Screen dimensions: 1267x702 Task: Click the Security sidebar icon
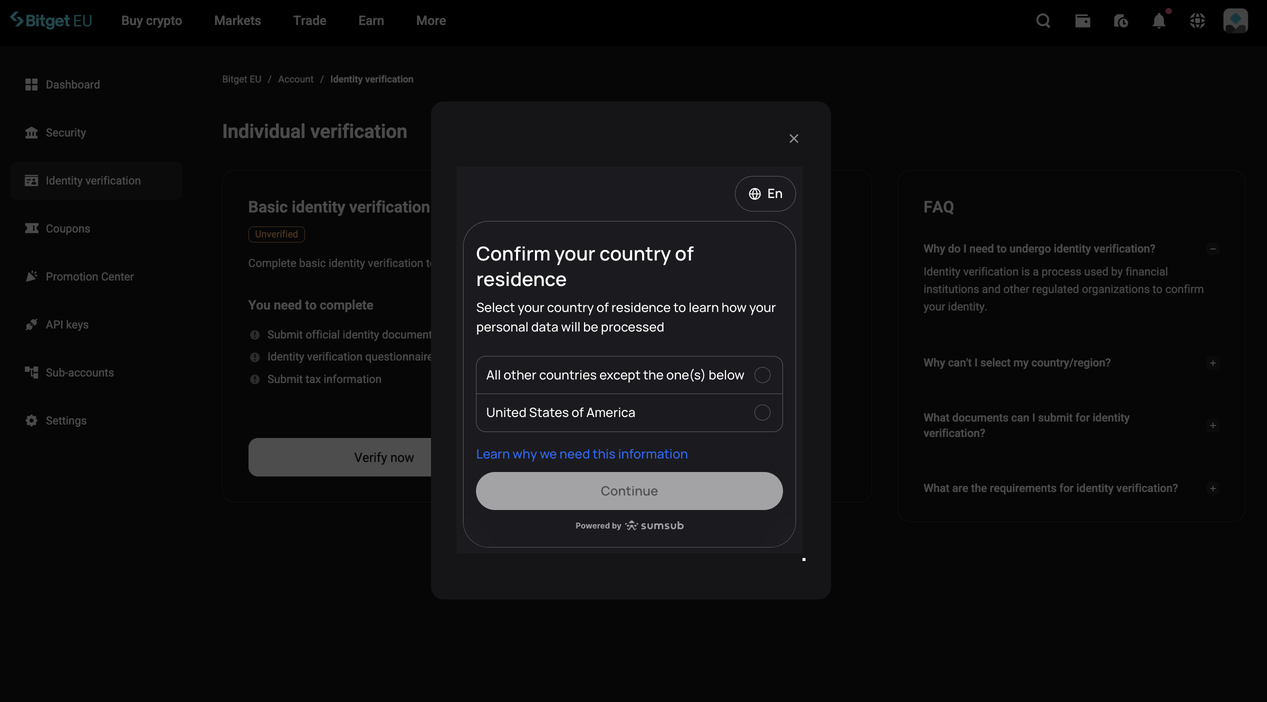31,133
